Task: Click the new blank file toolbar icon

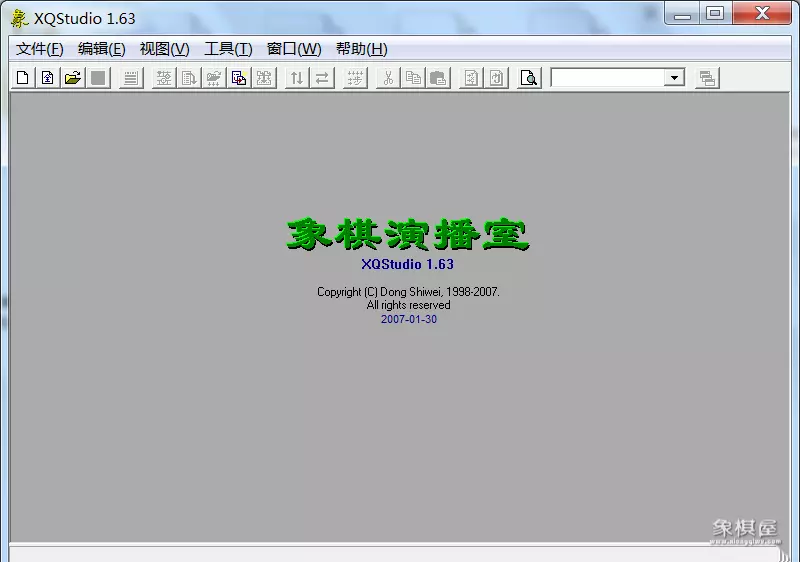Action: pos(23,78)
